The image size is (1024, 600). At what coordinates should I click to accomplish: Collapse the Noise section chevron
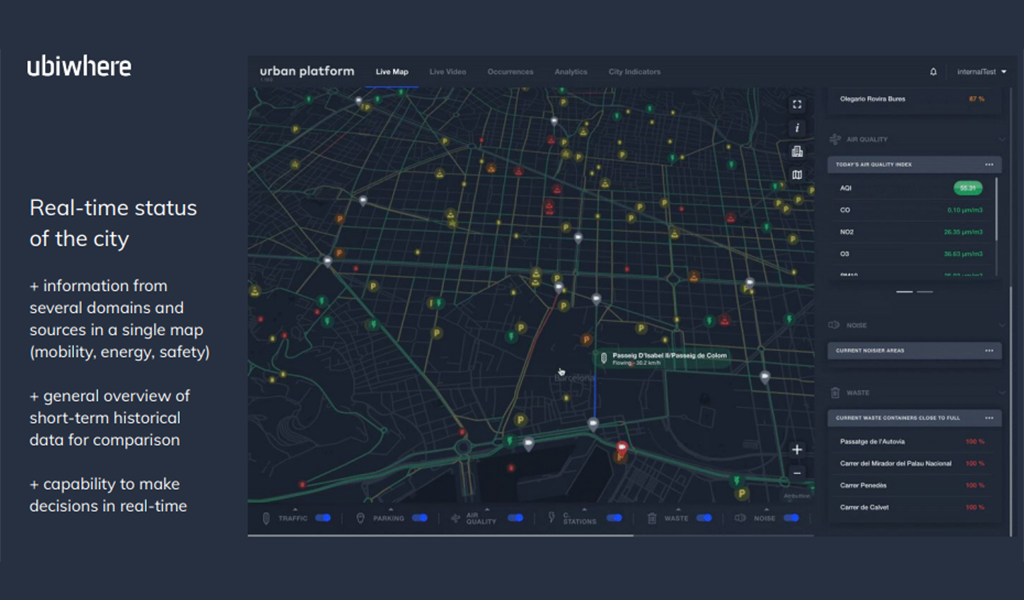click(x=1002, y=325)
